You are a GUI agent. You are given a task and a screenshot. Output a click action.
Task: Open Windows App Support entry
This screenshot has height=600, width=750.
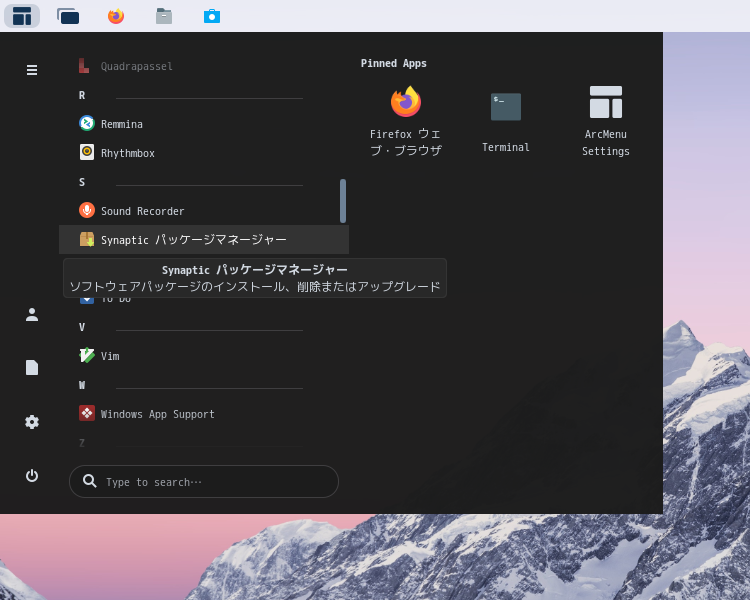(x=204, y=414)
